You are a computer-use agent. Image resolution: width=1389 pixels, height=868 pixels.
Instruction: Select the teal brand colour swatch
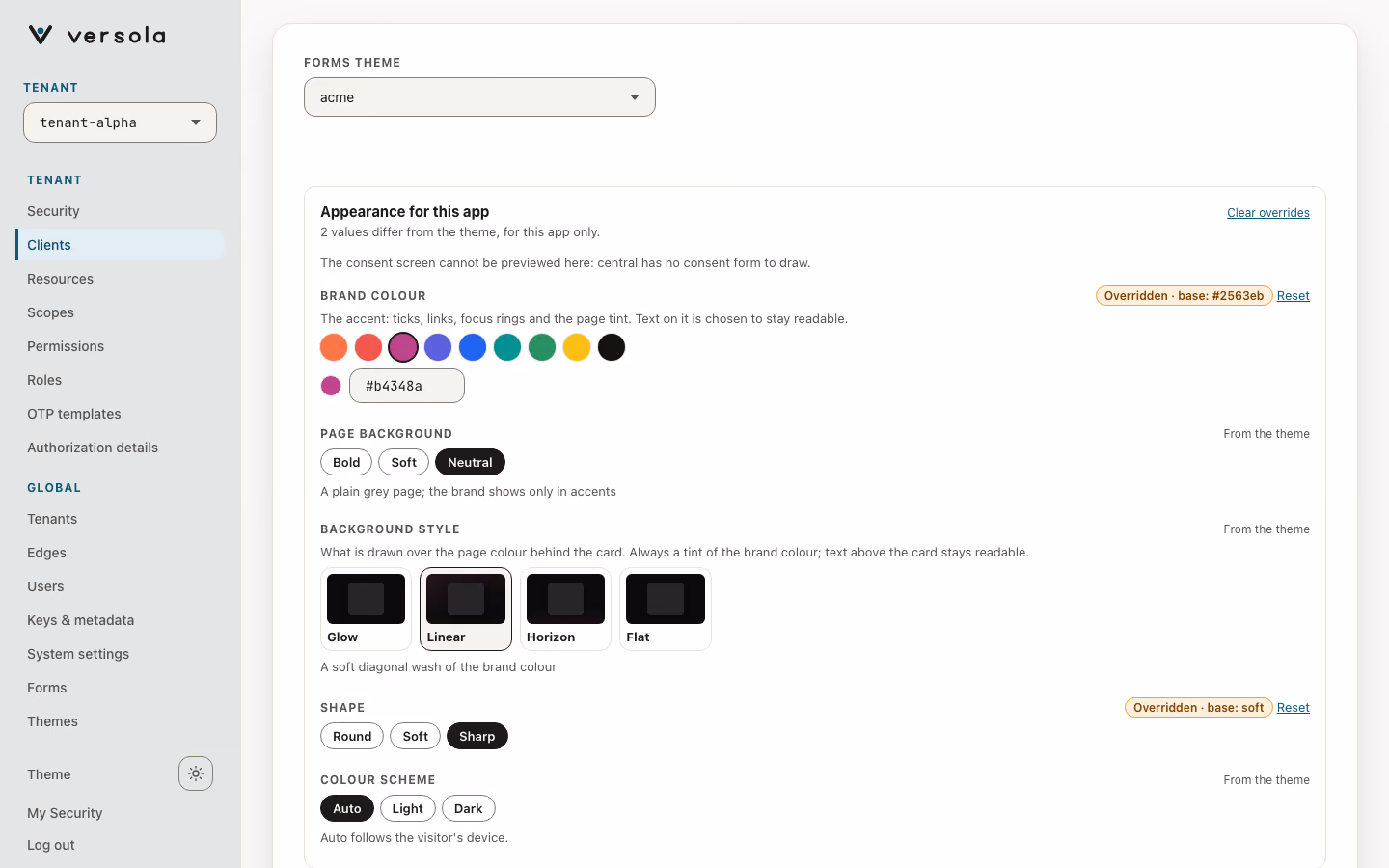click(x=507, y=347)
